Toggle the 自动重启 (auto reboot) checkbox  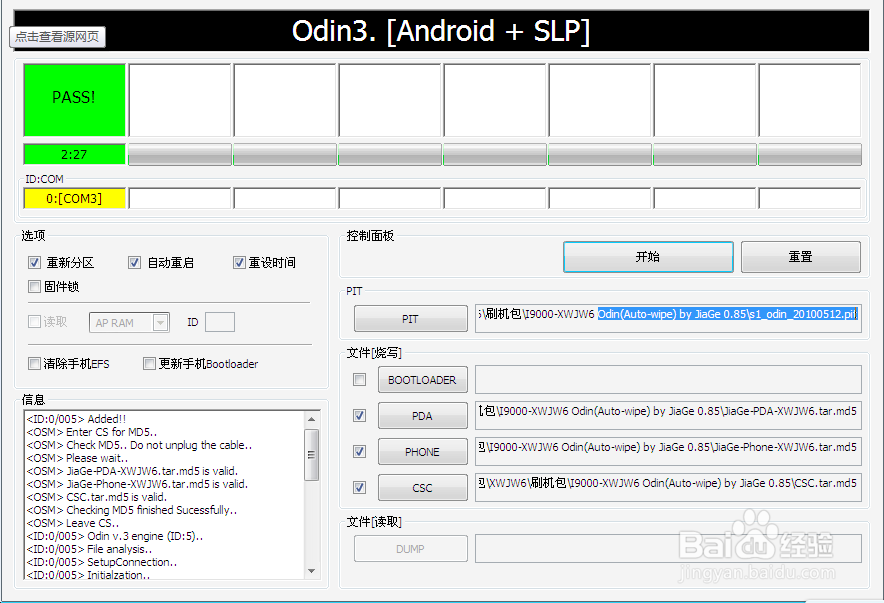pos(134,263)
